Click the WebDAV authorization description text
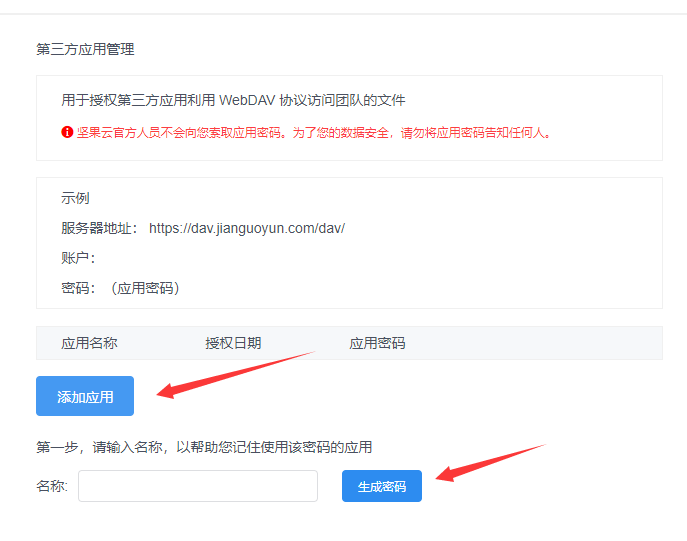This screenshot has height=541, width=687. (233, 100)
